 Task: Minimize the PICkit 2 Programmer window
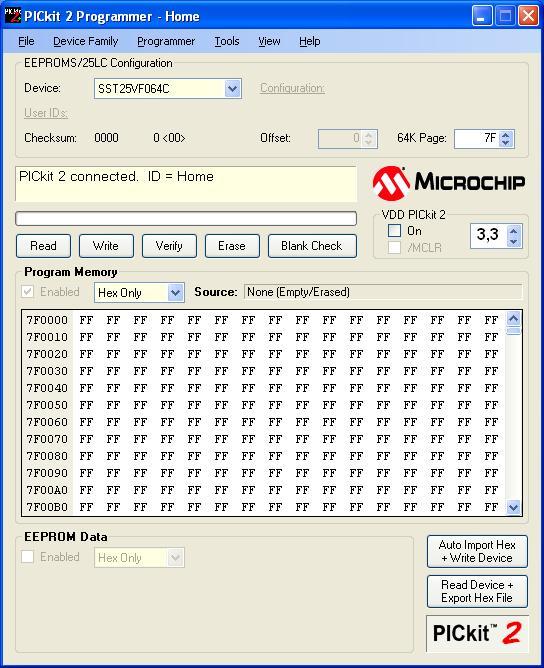point(482,16)
